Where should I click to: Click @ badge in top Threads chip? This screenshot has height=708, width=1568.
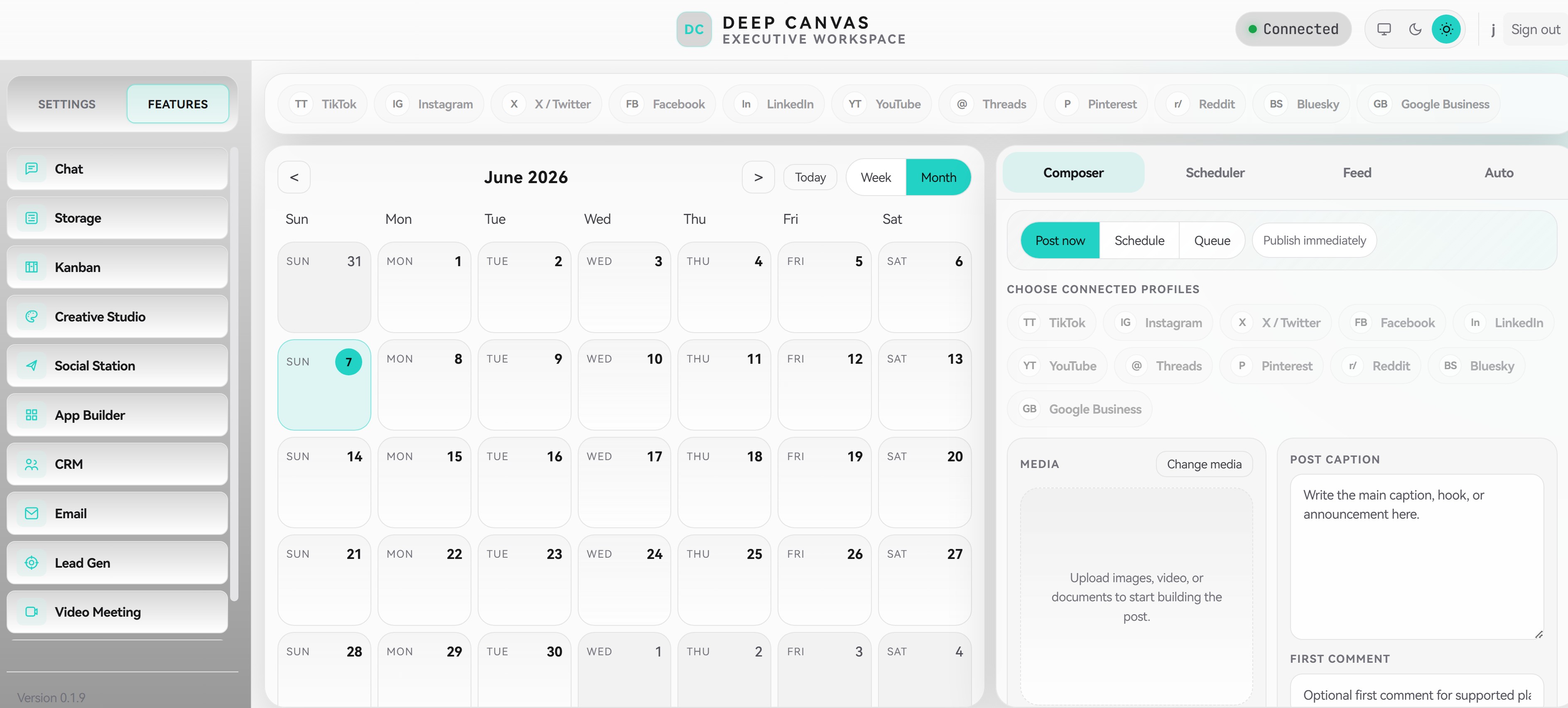click(962, 104)
